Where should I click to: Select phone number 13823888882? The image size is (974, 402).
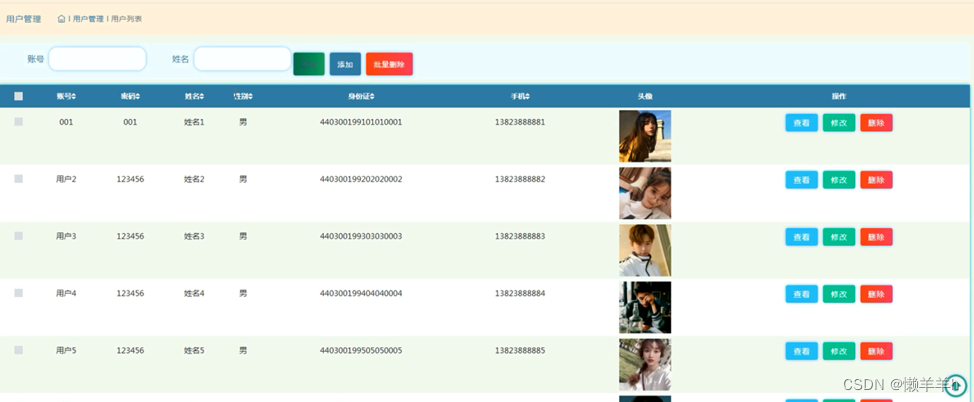tap(520, 180)
